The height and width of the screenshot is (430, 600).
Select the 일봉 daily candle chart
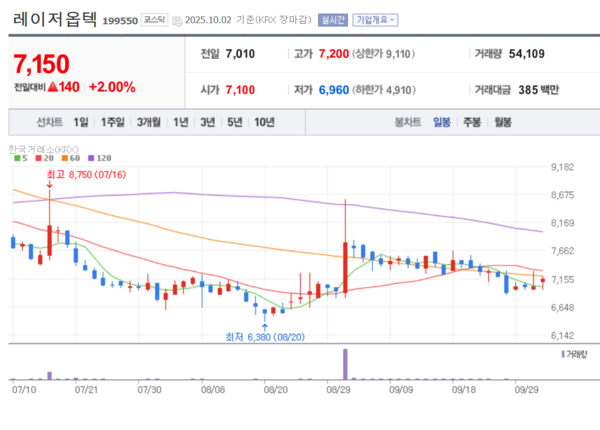(x=441, y=122)
